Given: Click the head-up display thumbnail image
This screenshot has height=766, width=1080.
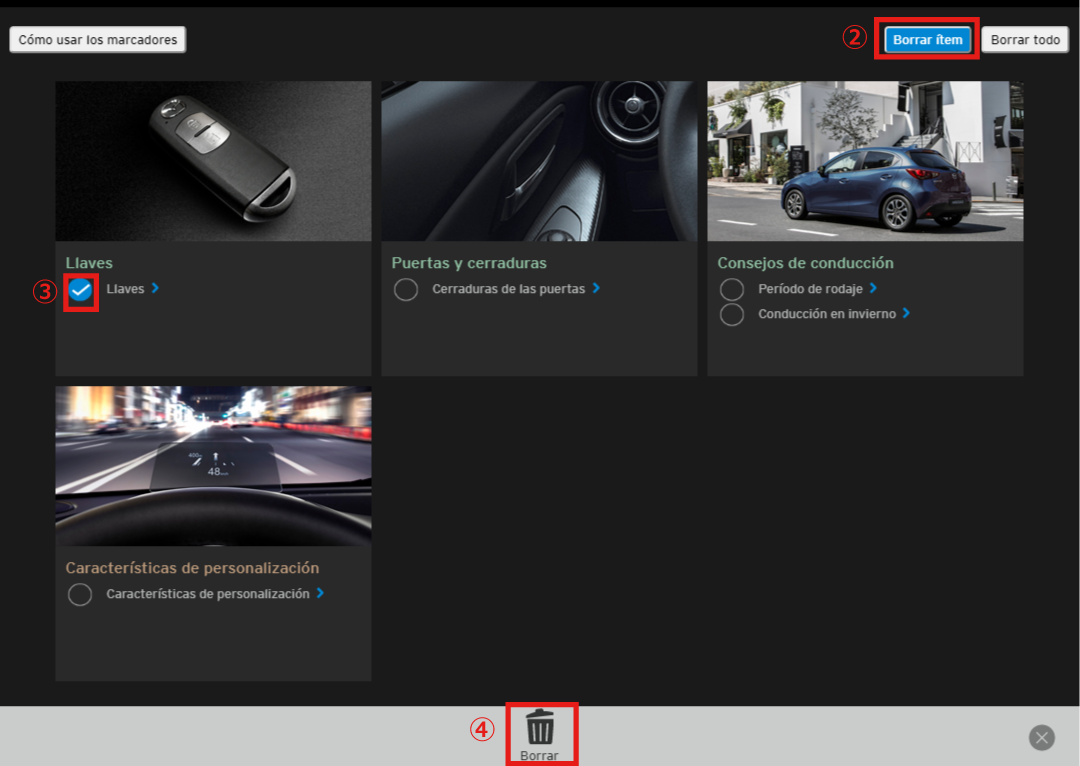Looking at the screenshot, I should coord(213,466).
